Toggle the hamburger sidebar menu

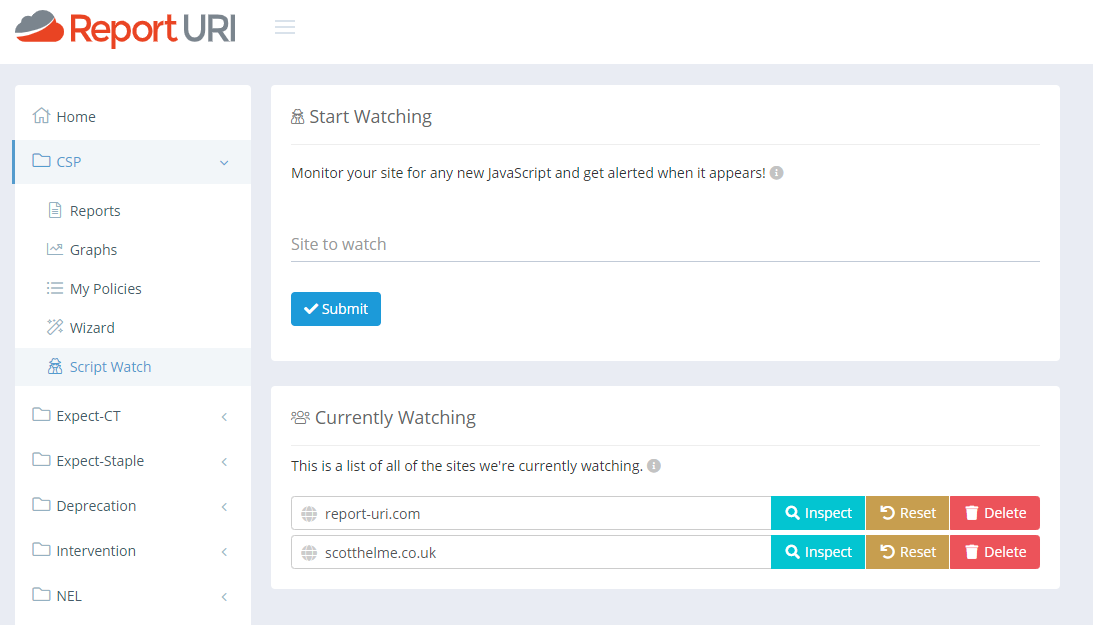click(285, 27)
